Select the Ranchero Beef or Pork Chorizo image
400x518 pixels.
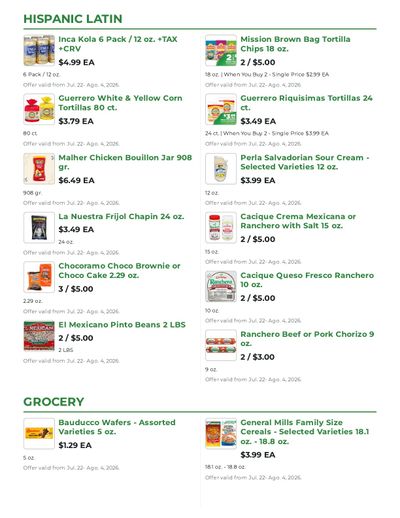(221, 345)
